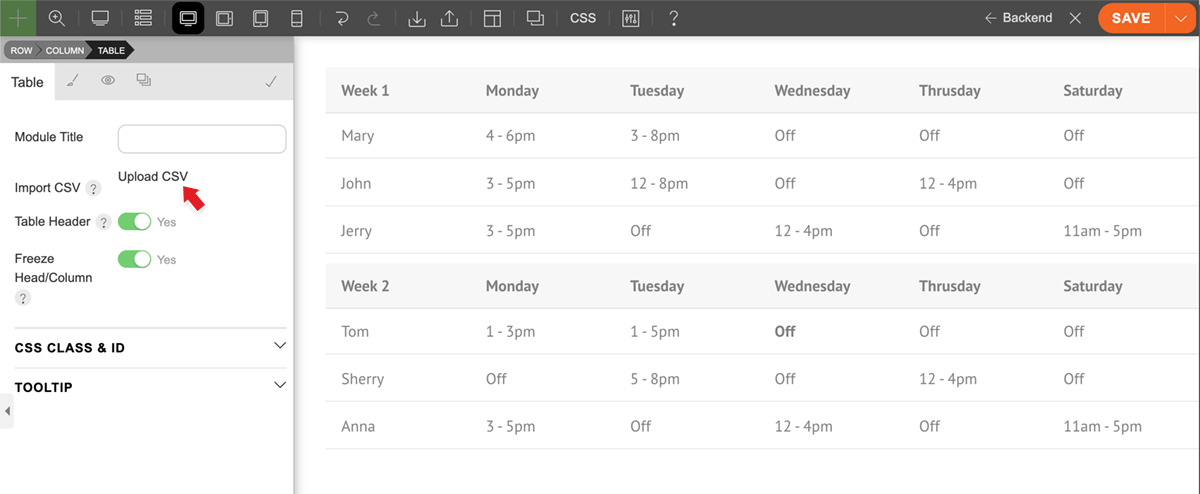The height and width of the screenshot is (494, 1200).
Task: Switch to the Table tab
Action: coord(27,82)
